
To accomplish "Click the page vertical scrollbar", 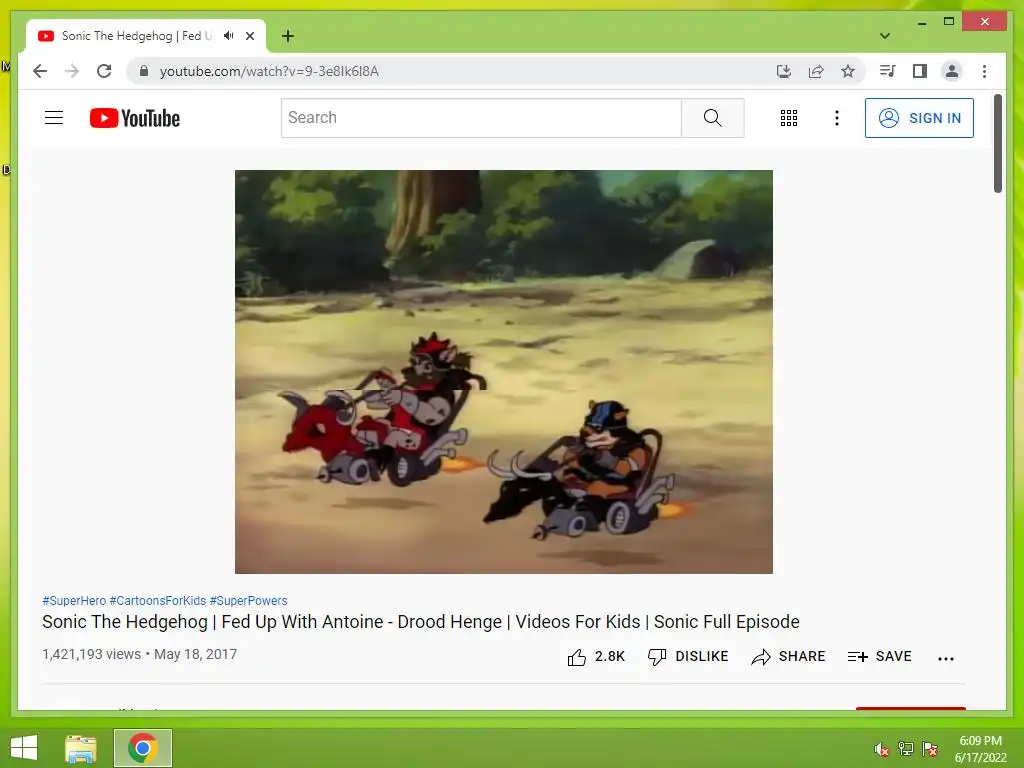I will point(997,144).
